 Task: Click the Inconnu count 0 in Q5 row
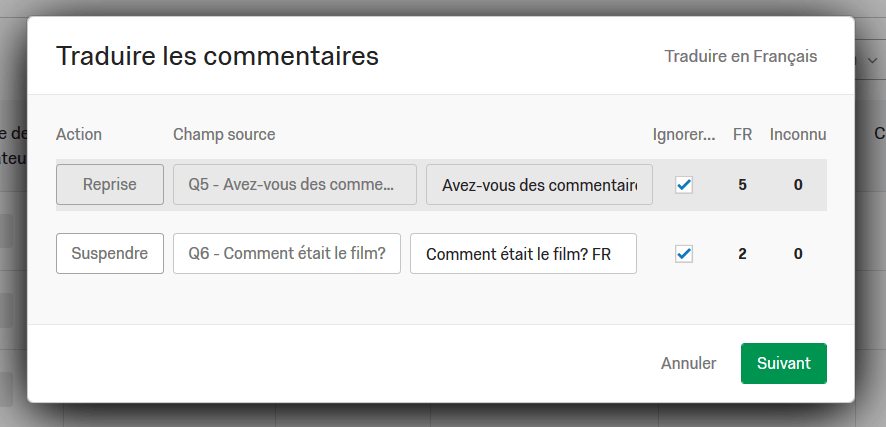[x=798, y=185]
